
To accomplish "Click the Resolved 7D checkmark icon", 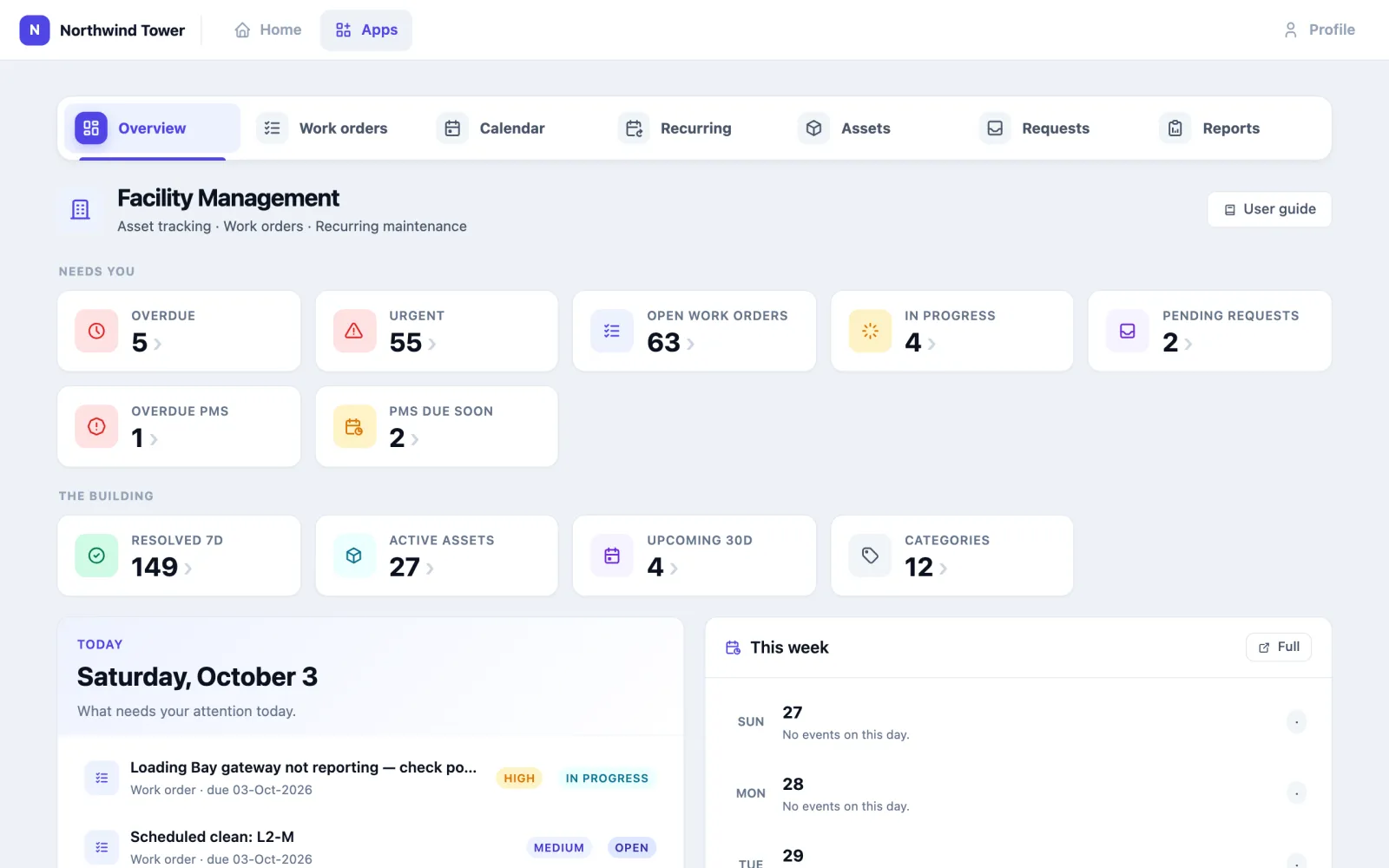I will pos(96,556).
